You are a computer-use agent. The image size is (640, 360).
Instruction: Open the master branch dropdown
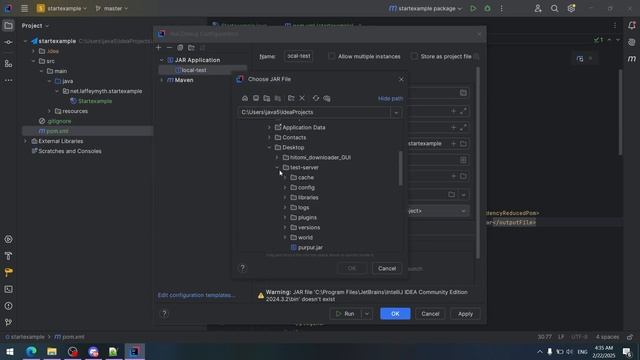112,9
